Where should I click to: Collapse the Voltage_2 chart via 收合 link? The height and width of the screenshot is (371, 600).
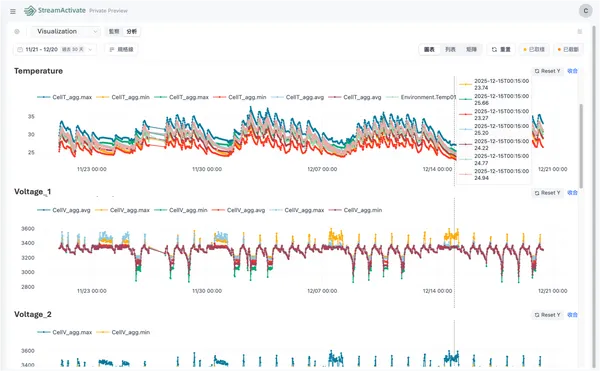[572, 315]
